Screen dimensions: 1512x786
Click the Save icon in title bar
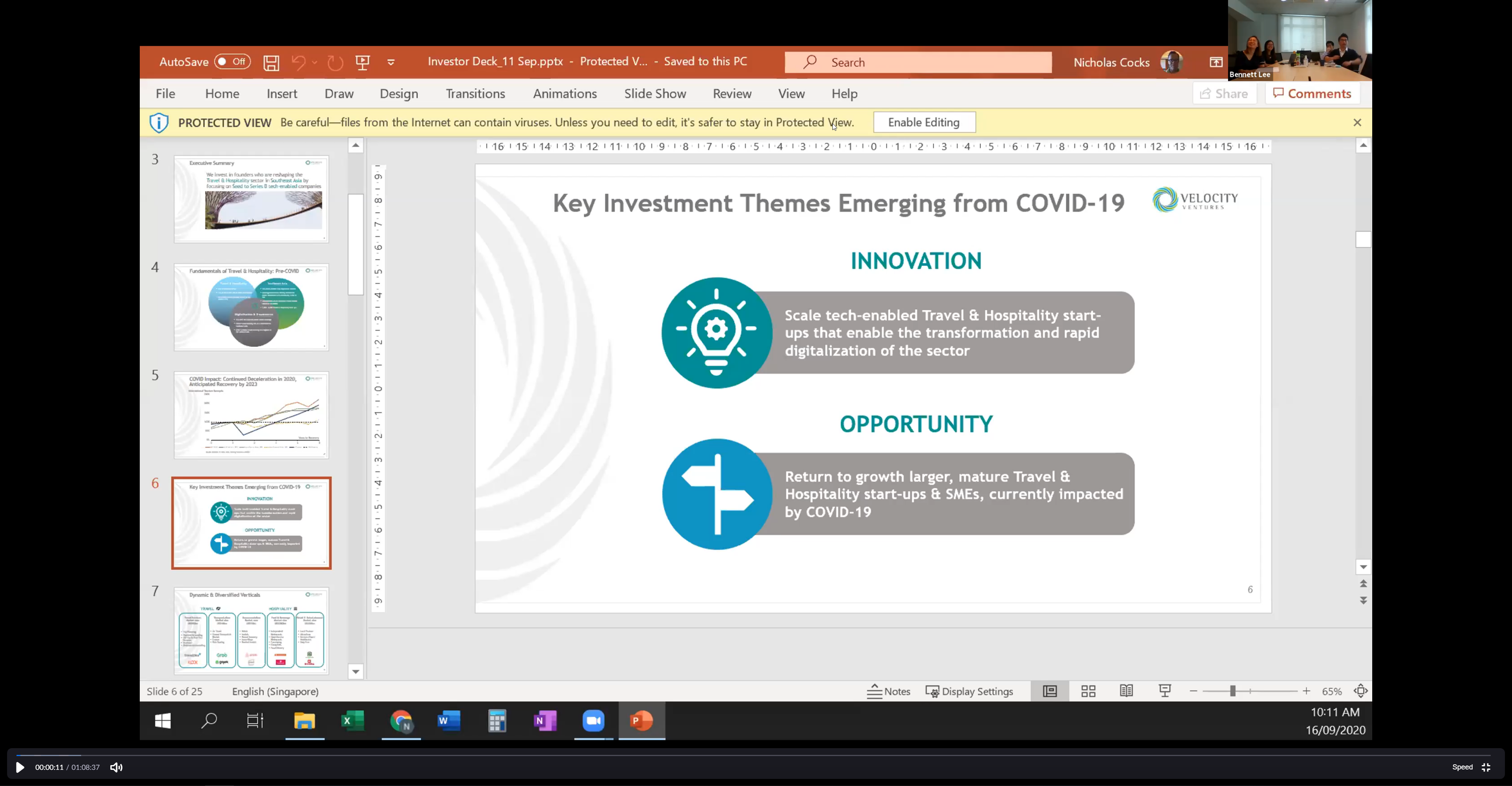coord(271,62)
